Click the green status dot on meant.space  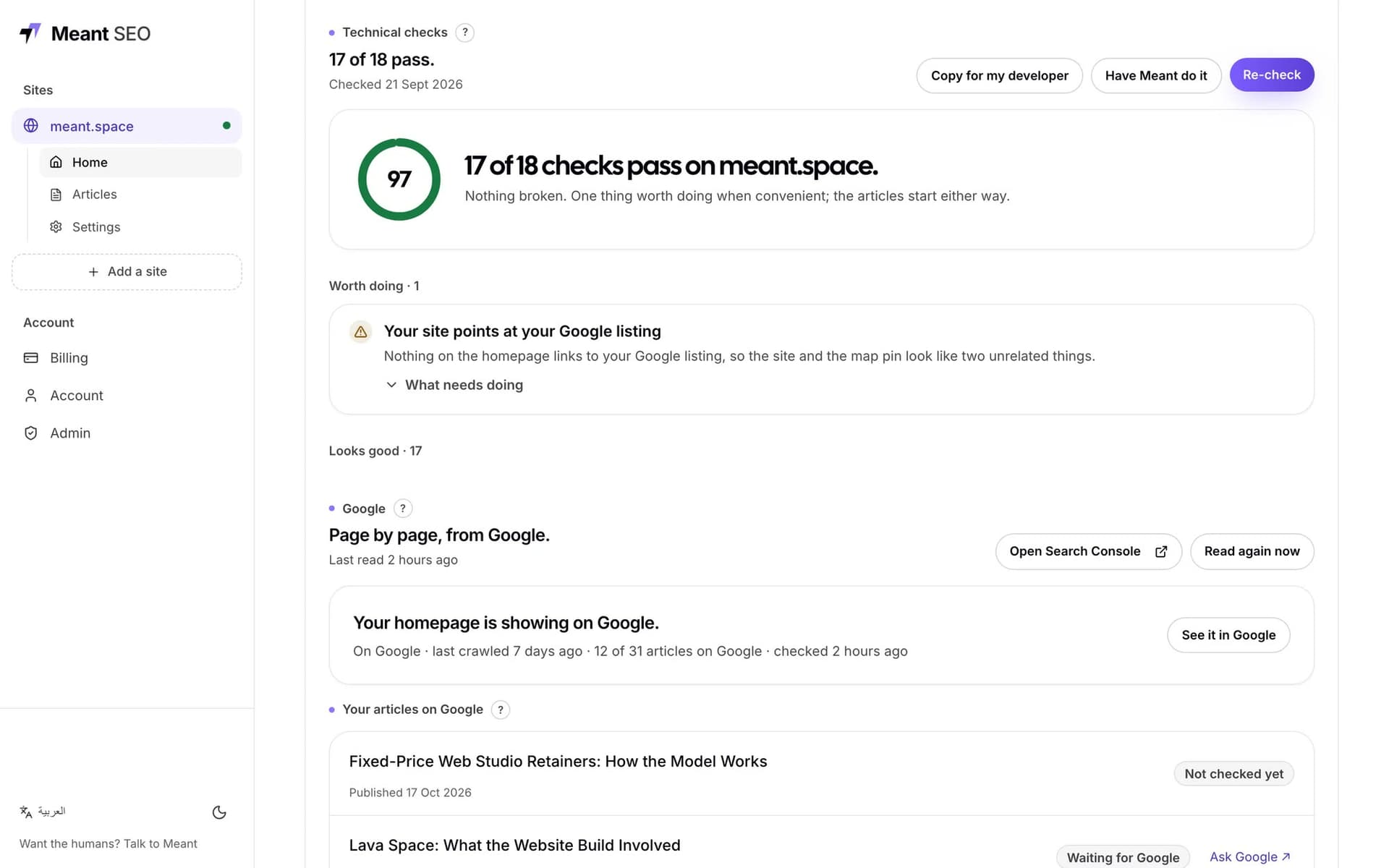(x=226, y=126)
